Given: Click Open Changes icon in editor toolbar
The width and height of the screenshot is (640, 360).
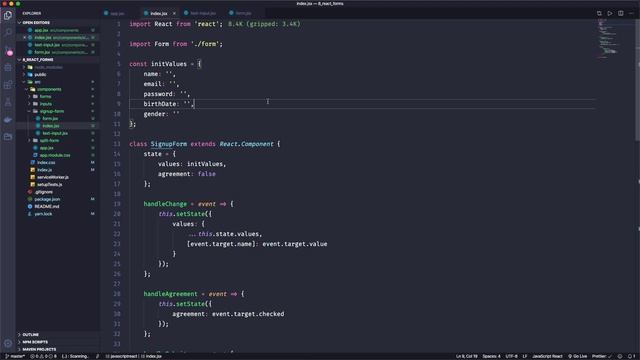Looking at the screenshot, I should pos(599,13).
